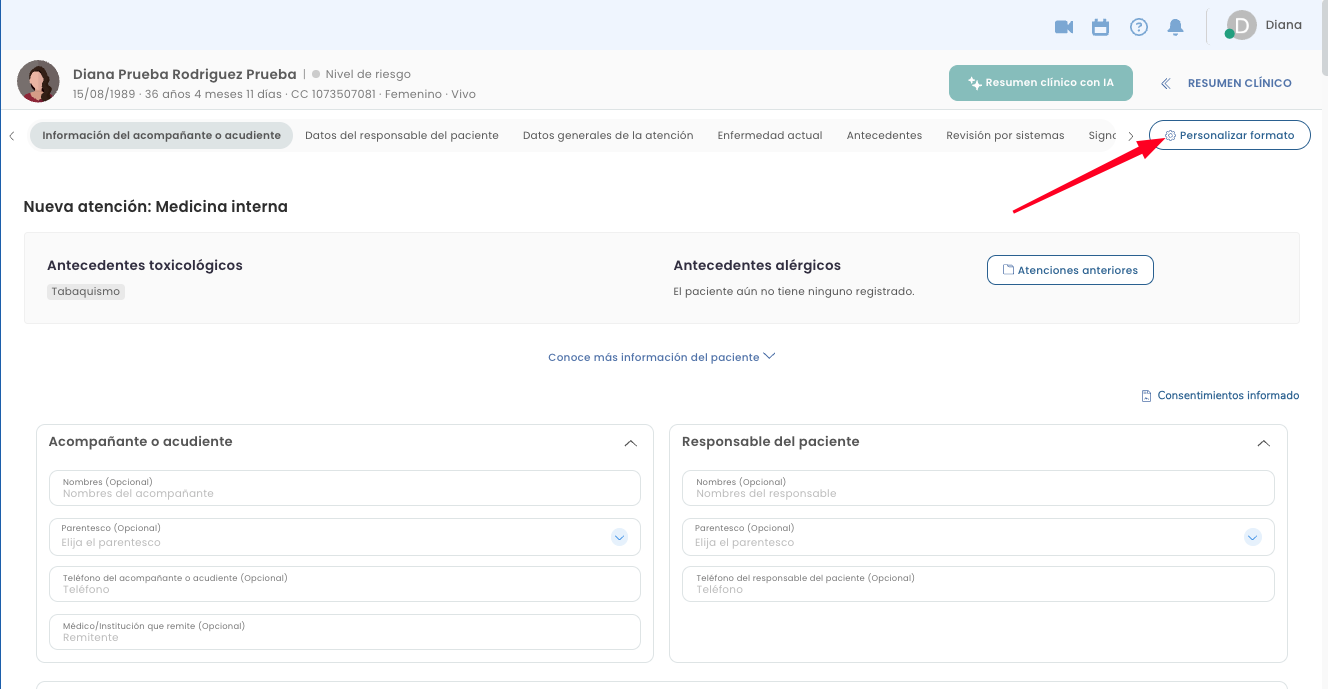Image resolution: width=1328 pixels, height=689 pixels.
Task: Expand Conoce más información del paciente
Action: (661, 357)
